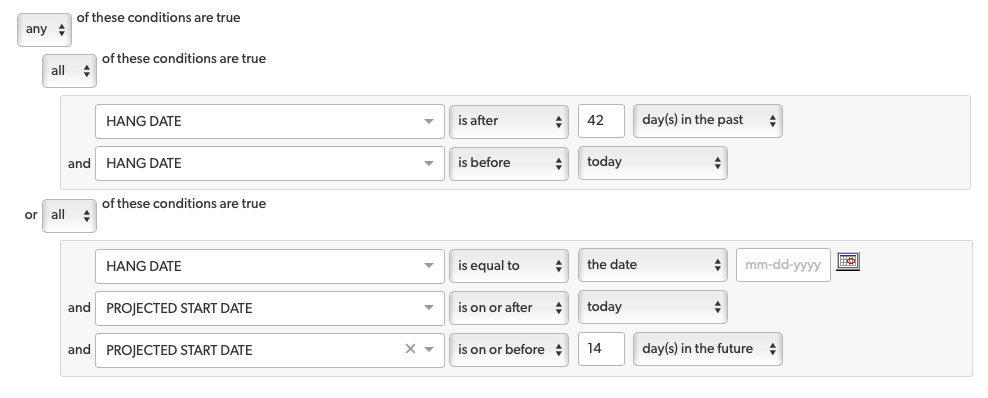Edit the 14 days number field

tap(601, 349)
